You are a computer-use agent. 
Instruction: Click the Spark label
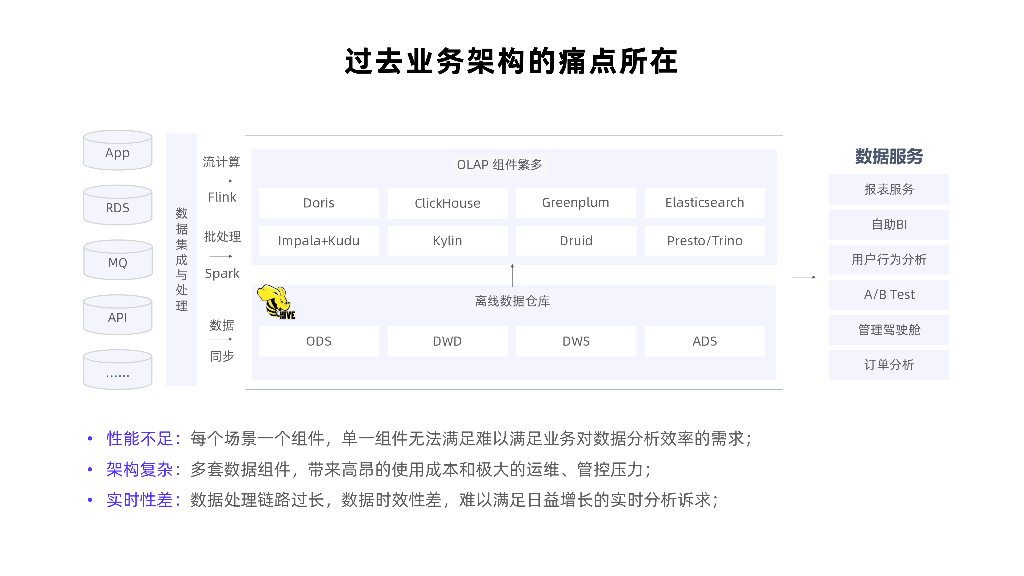pos(222,274)
